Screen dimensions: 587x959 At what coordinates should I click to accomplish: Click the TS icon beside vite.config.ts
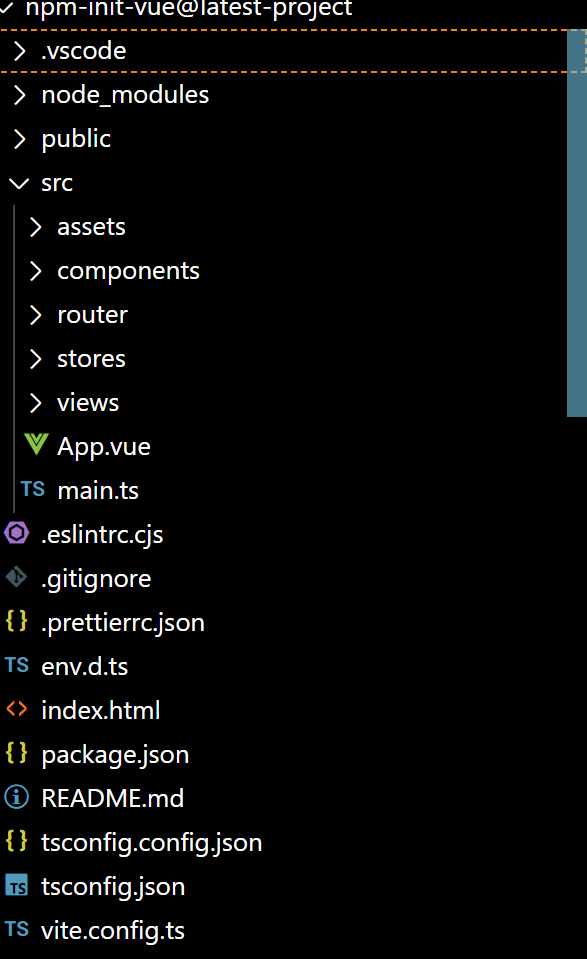[17, 929]
